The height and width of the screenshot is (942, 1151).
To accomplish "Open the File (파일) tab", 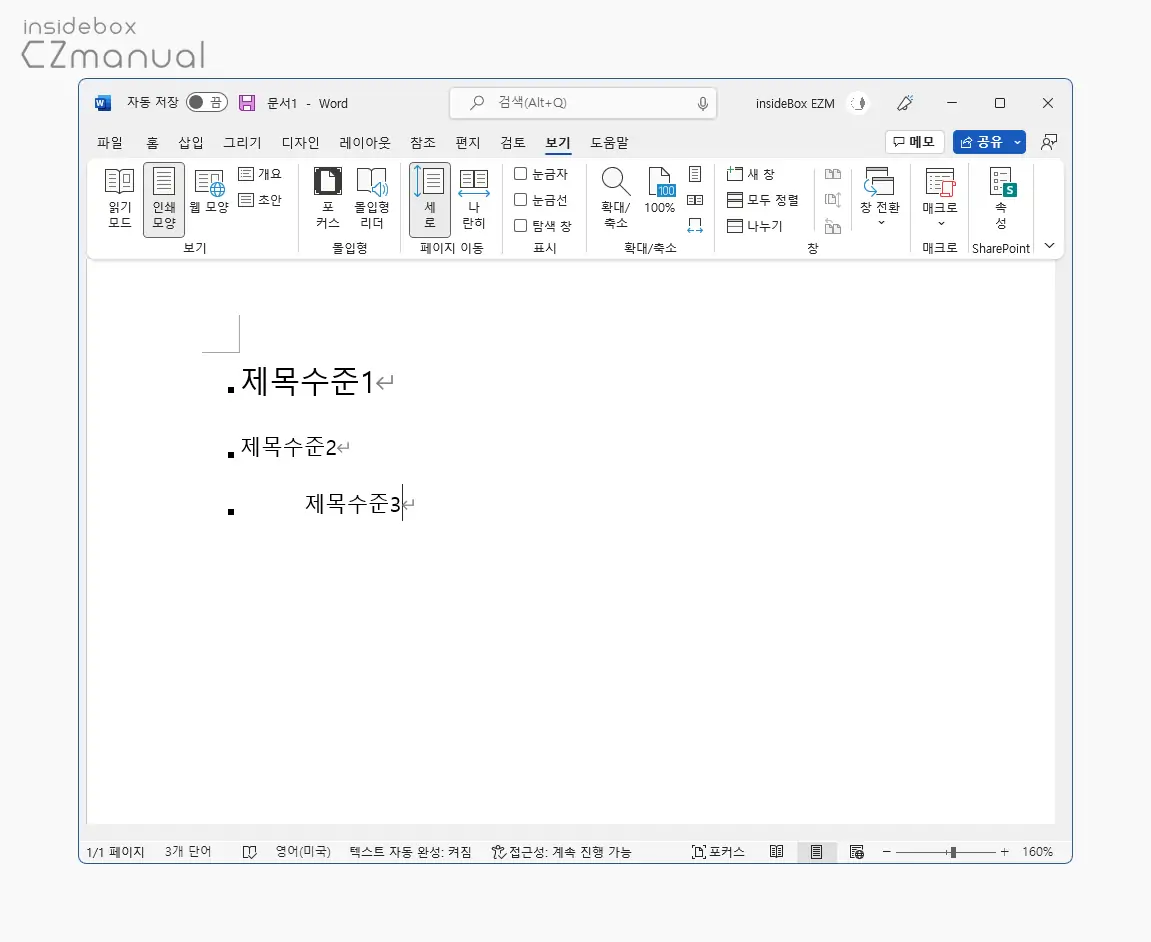I will 110,142.
